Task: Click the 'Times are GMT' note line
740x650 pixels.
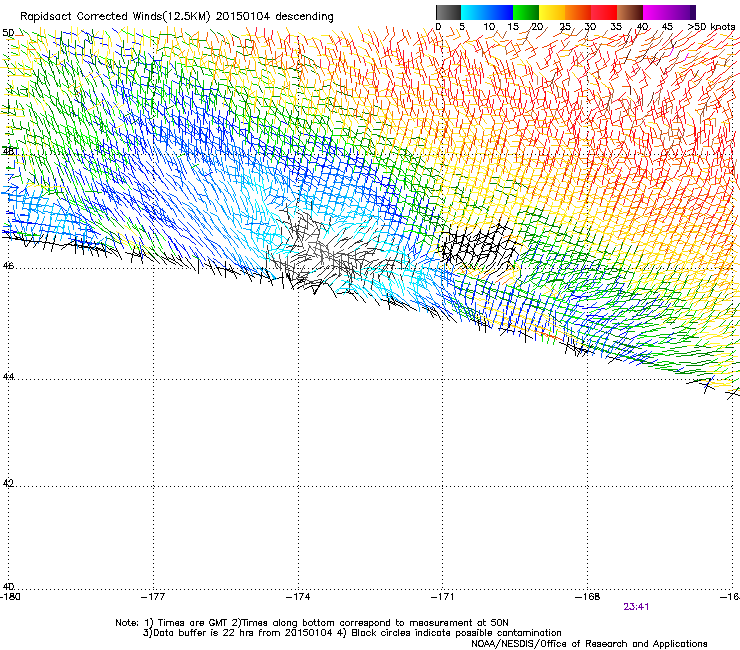Action: (311, 623)
